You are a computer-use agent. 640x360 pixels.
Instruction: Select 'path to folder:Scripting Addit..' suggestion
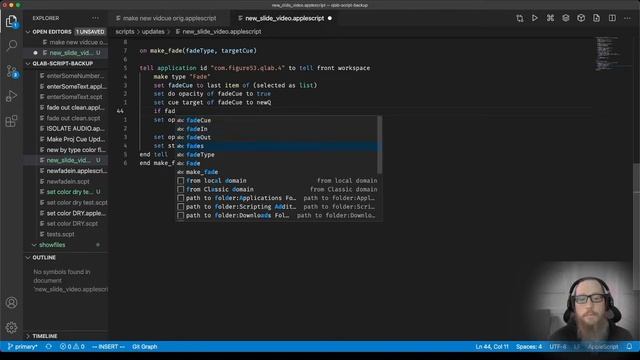click(277, 207)
